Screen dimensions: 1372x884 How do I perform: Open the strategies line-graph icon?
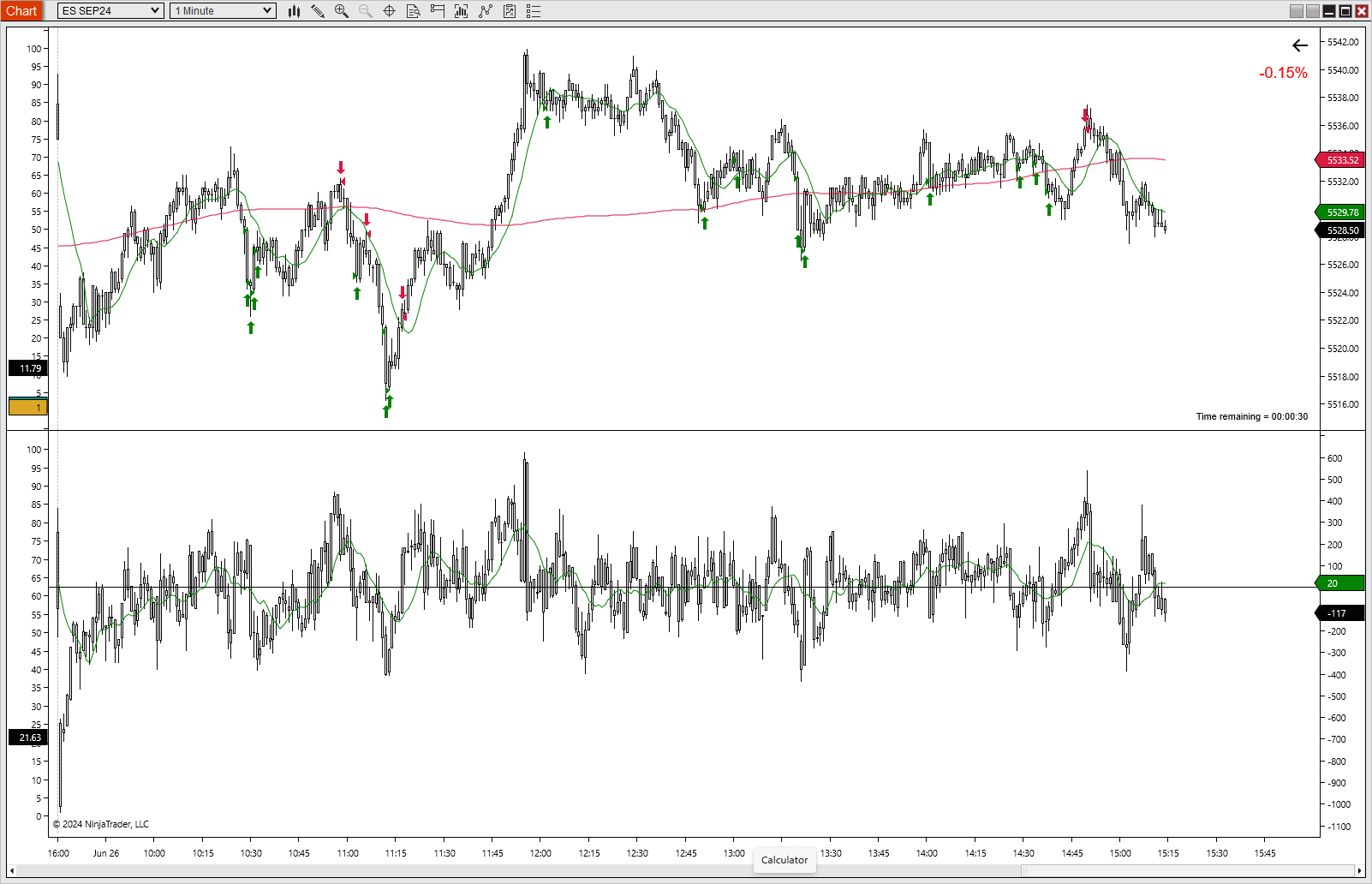tap(486, 11)
